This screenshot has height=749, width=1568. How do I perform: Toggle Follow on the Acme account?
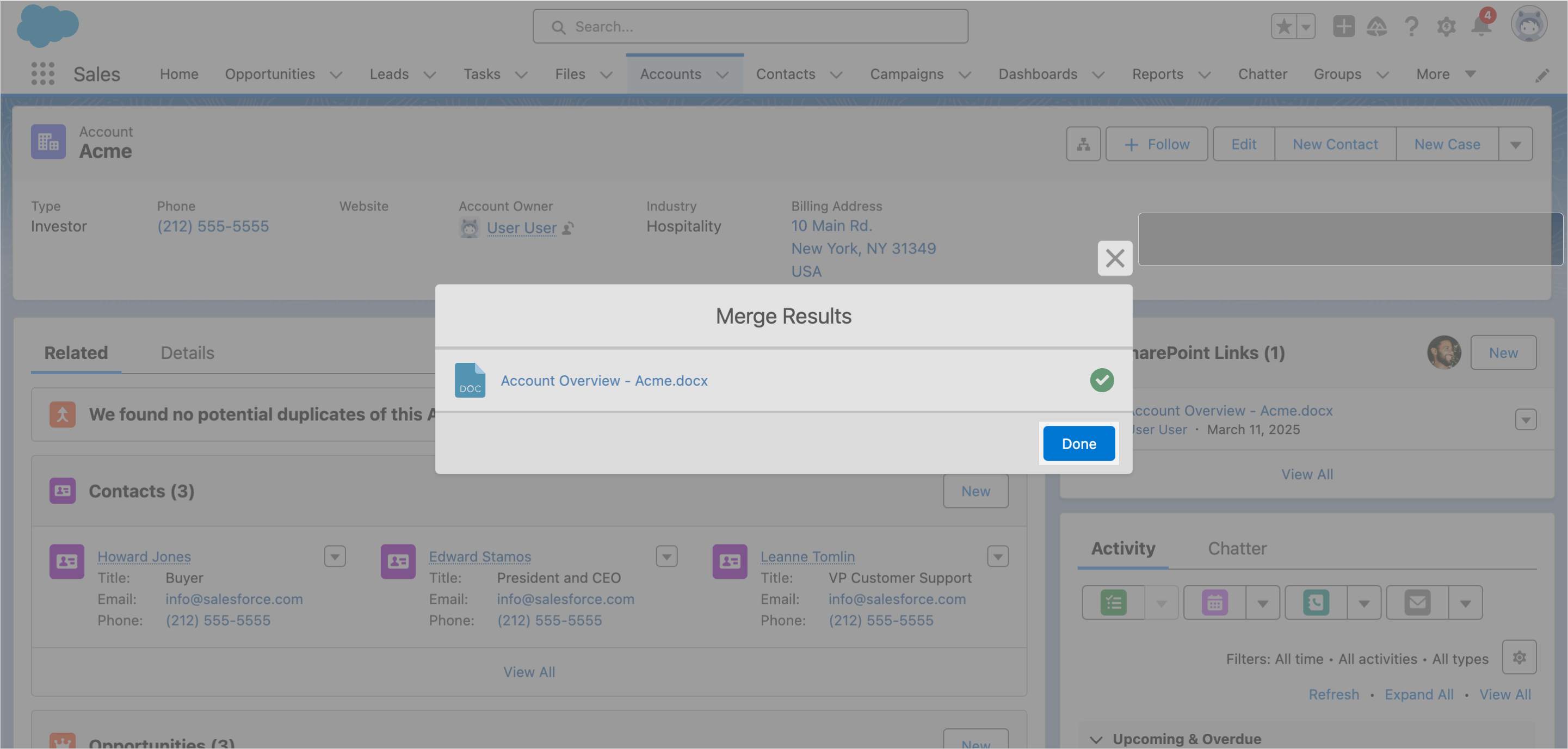[x=1156, y=144]
